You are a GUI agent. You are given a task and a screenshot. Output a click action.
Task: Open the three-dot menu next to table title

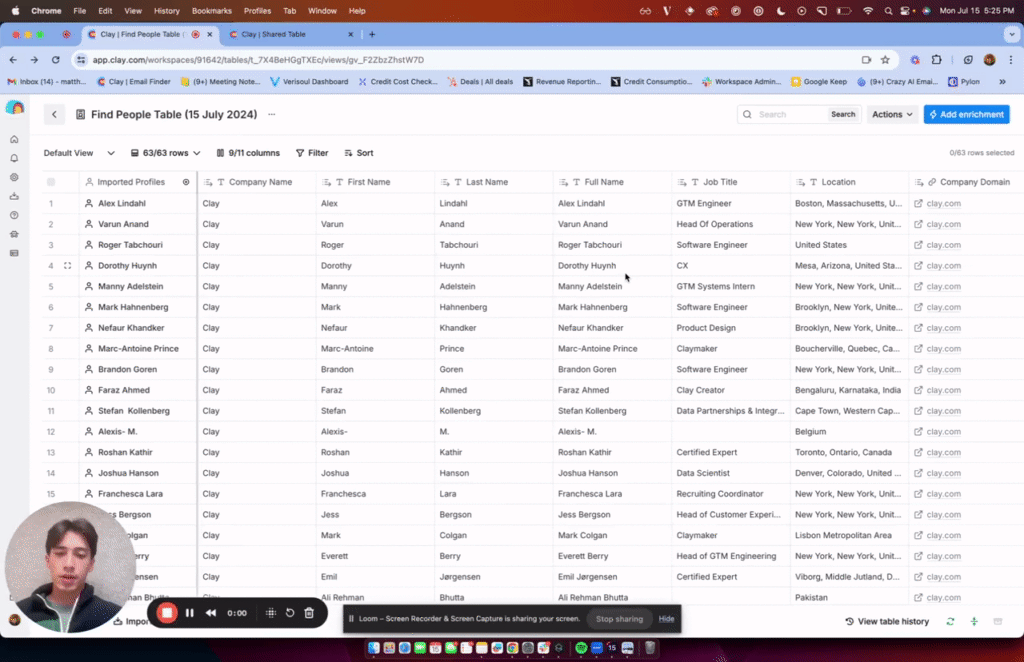click(271, 115)
